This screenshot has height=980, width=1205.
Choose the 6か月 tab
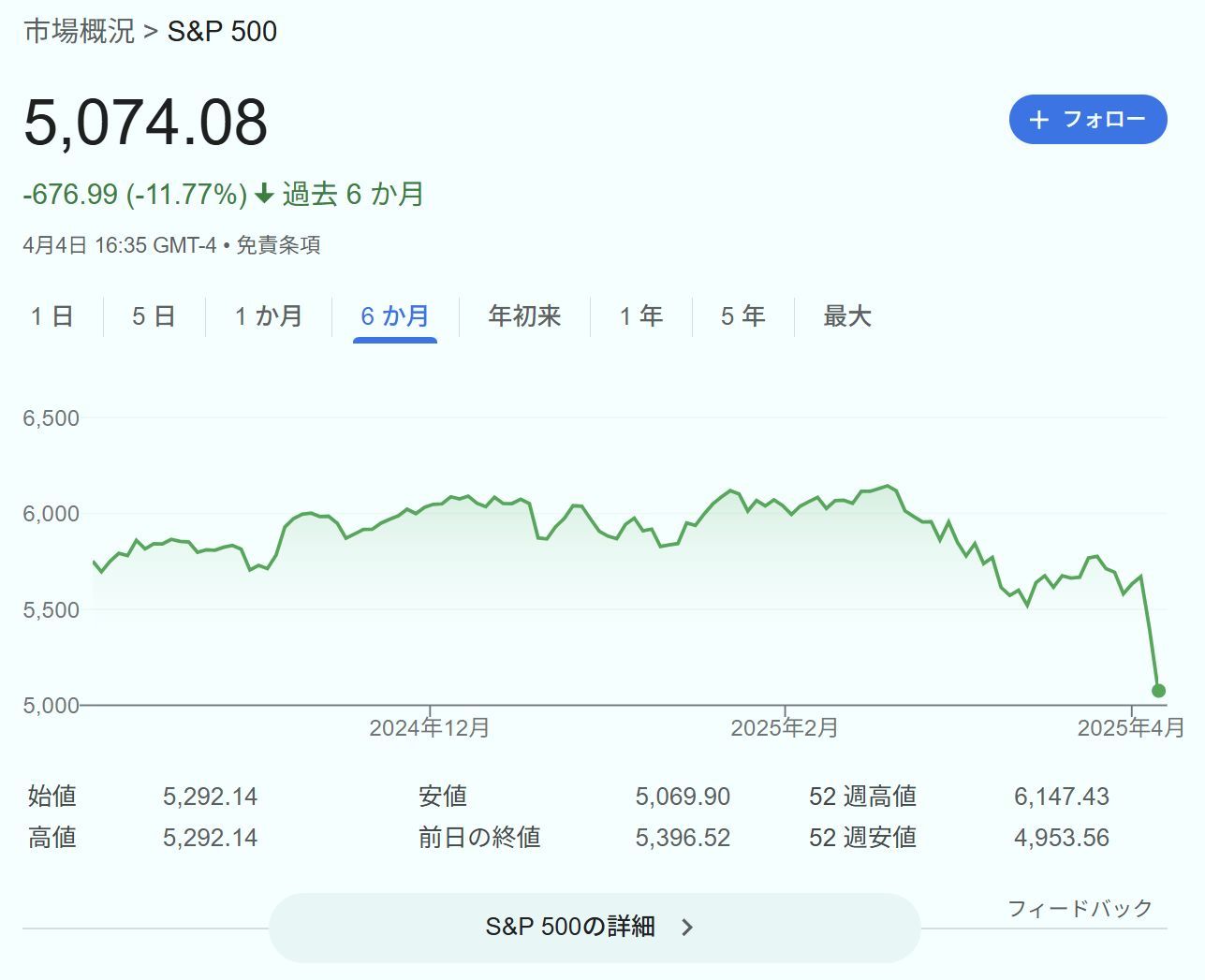point(395,316)
